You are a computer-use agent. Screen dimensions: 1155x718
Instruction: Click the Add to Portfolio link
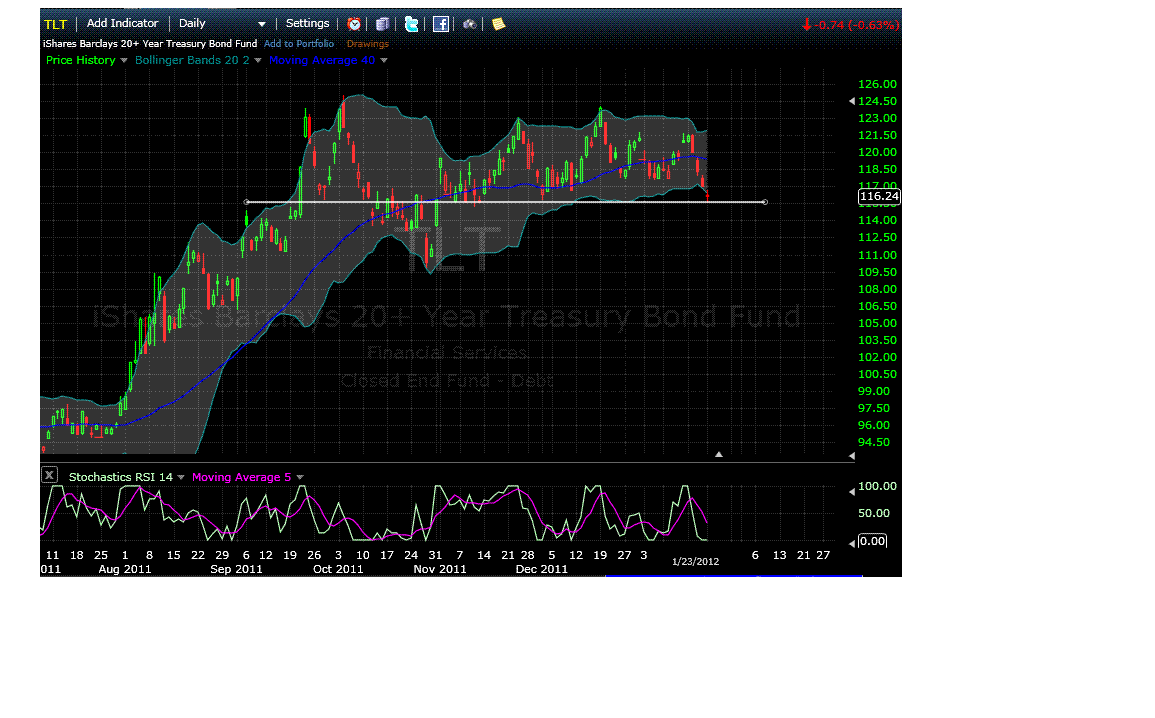tap(298, 43)
